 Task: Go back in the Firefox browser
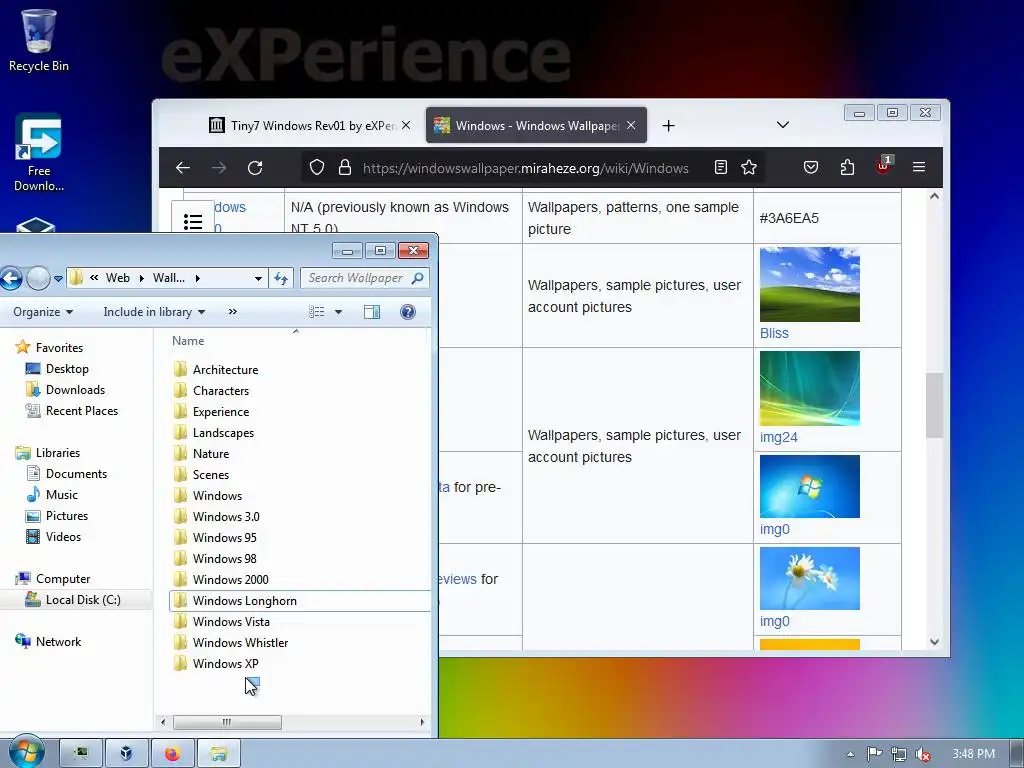[x=183, y=168]
